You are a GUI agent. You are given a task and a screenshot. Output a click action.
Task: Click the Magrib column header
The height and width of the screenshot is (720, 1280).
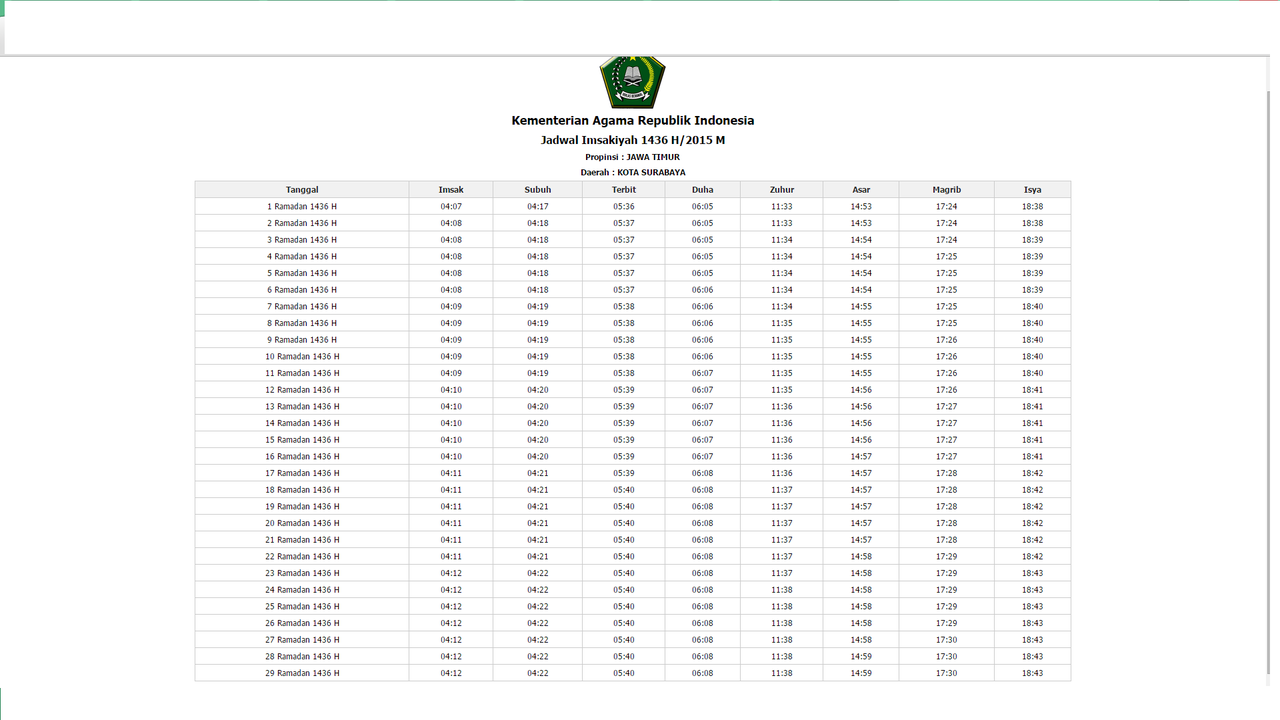click(947, 190)
